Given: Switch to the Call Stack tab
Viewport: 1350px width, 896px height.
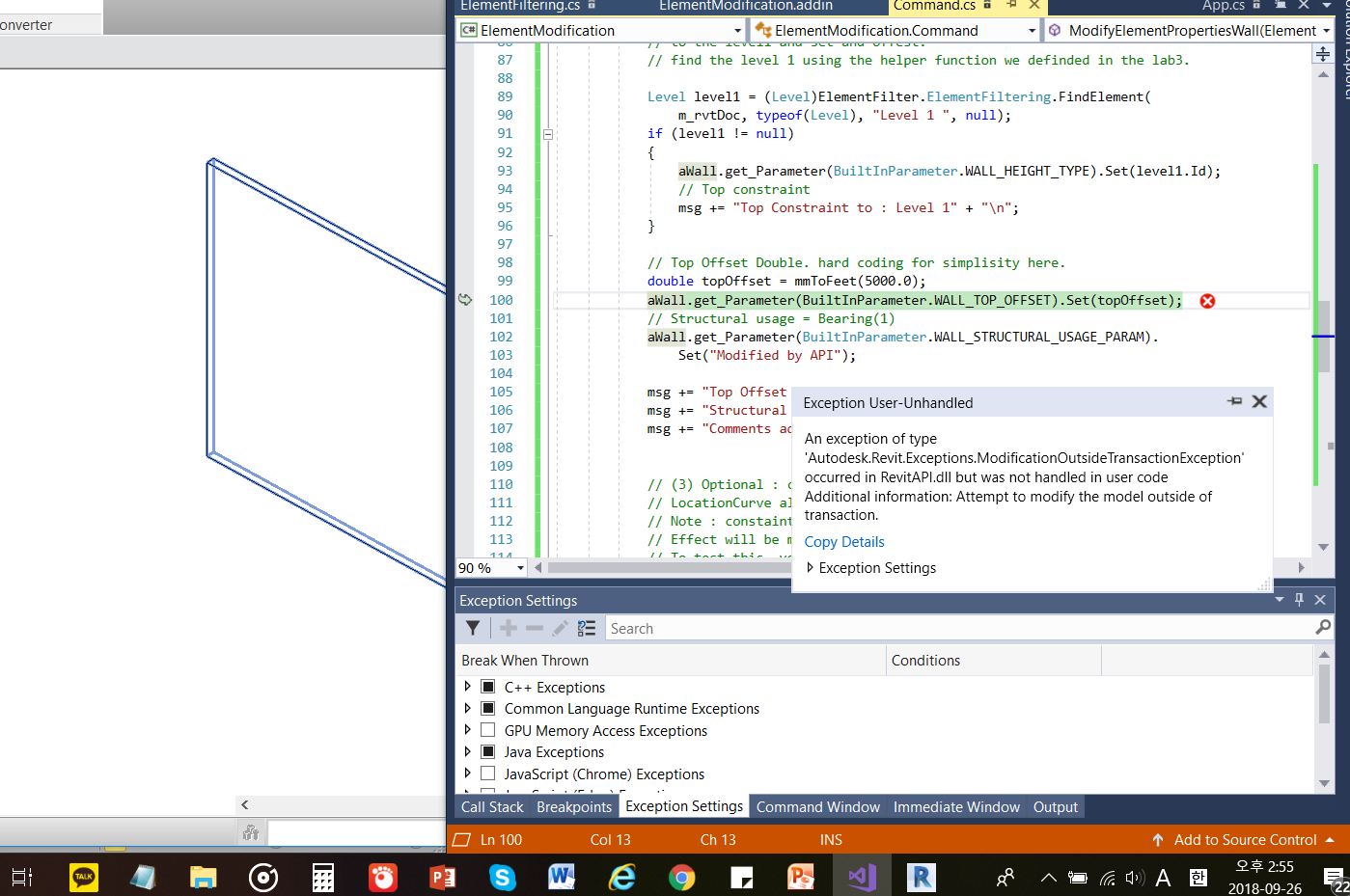Looking at the screenshot, I should (492, 806).
